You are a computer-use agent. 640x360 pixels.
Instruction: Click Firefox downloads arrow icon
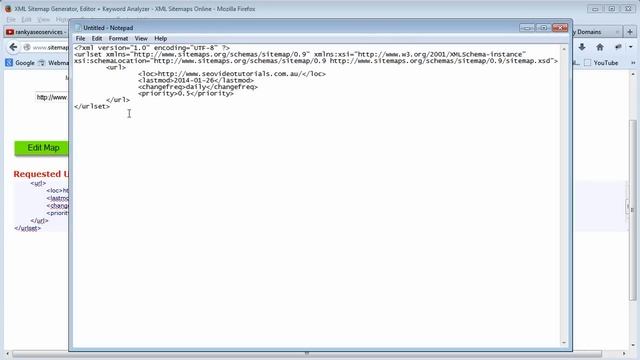click(582, 47)
